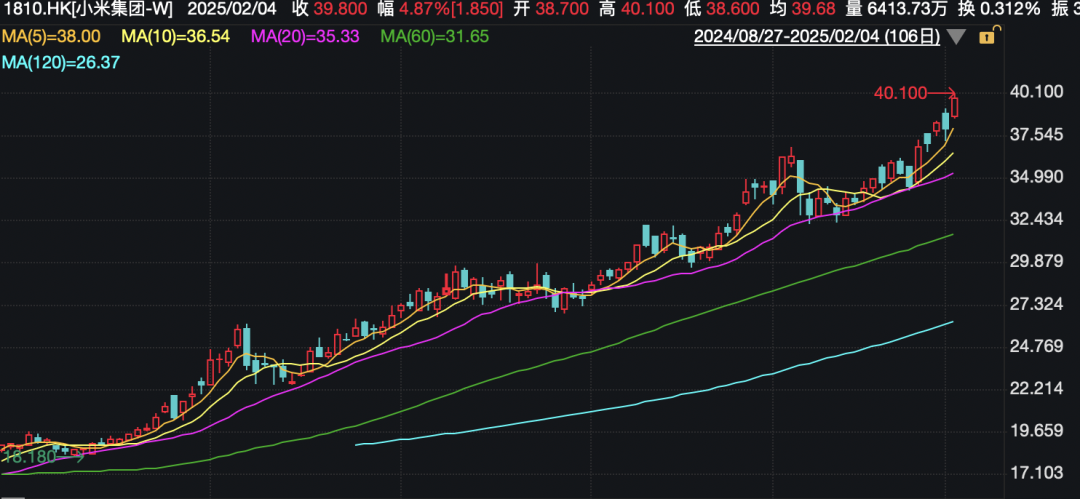1080x499 pixels.
Task: Click the date 2025/02/04 in header
Action: (x=233, y=10)
